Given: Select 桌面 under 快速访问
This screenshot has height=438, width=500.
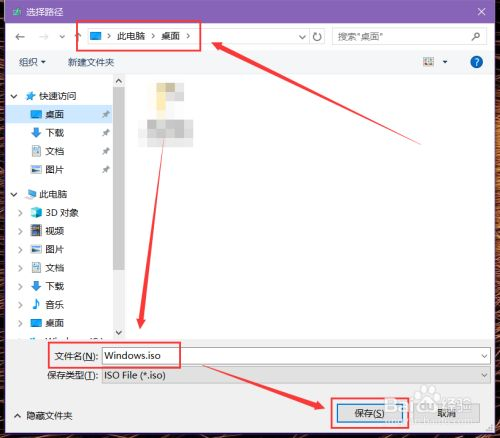Looking at the screenshot, I should click(x=54, y=114).
